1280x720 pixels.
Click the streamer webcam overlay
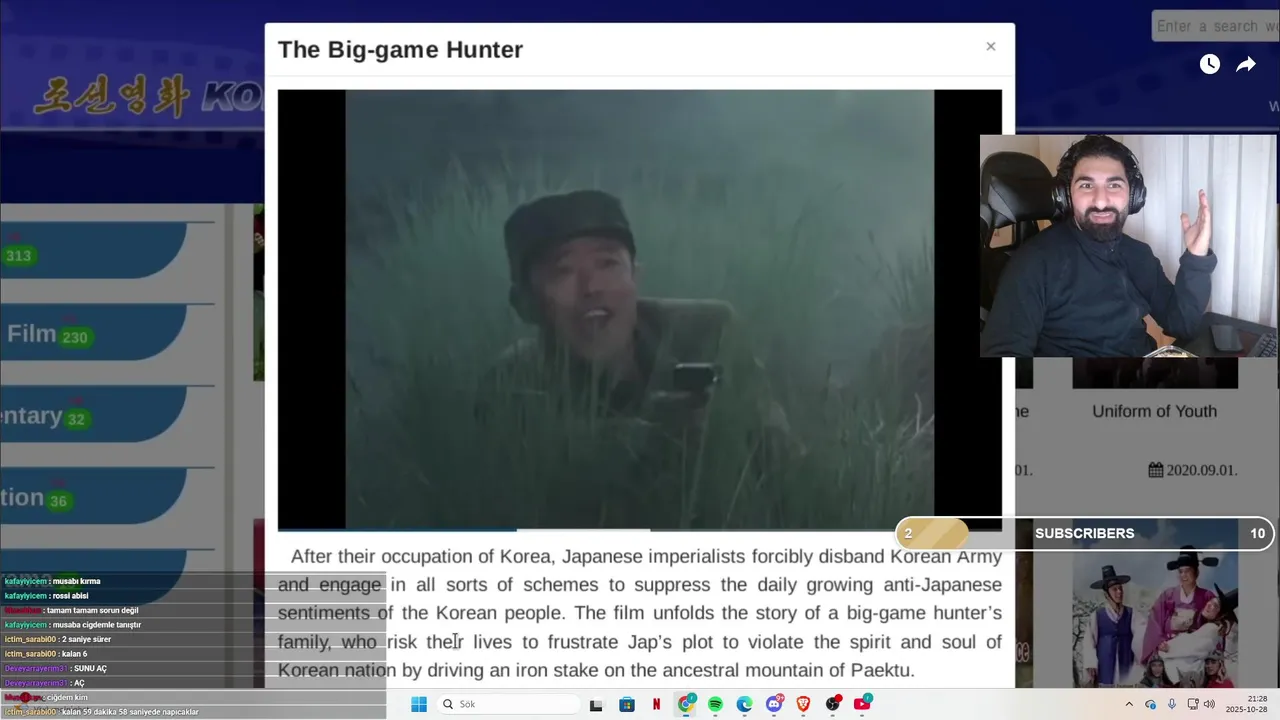coord(1128,246)
